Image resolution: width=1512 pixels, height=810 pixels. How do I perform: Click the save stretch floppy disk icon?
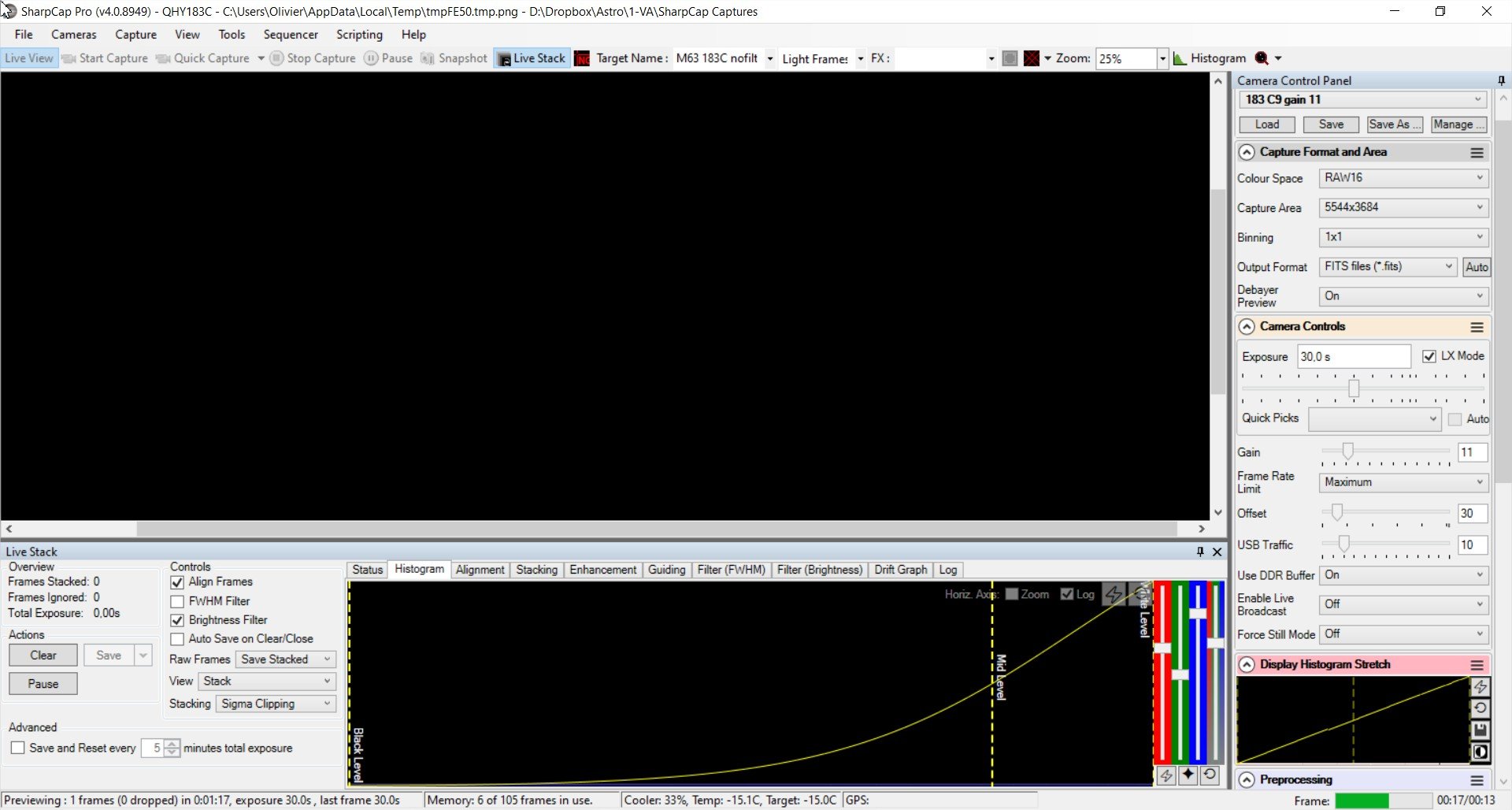(x=1480, y=730)
